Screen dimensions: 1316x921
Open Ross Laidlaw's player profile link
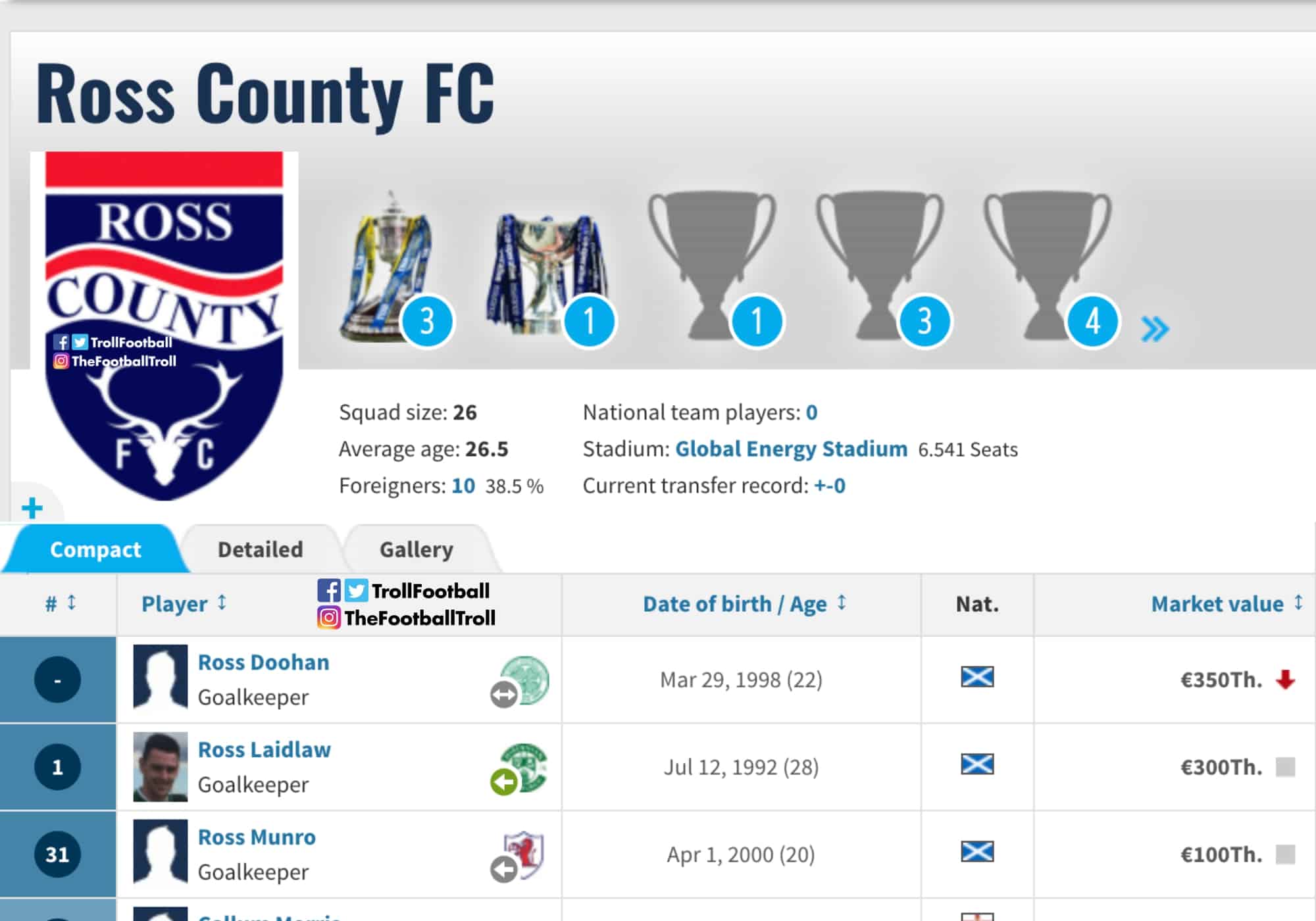point(265,750)
